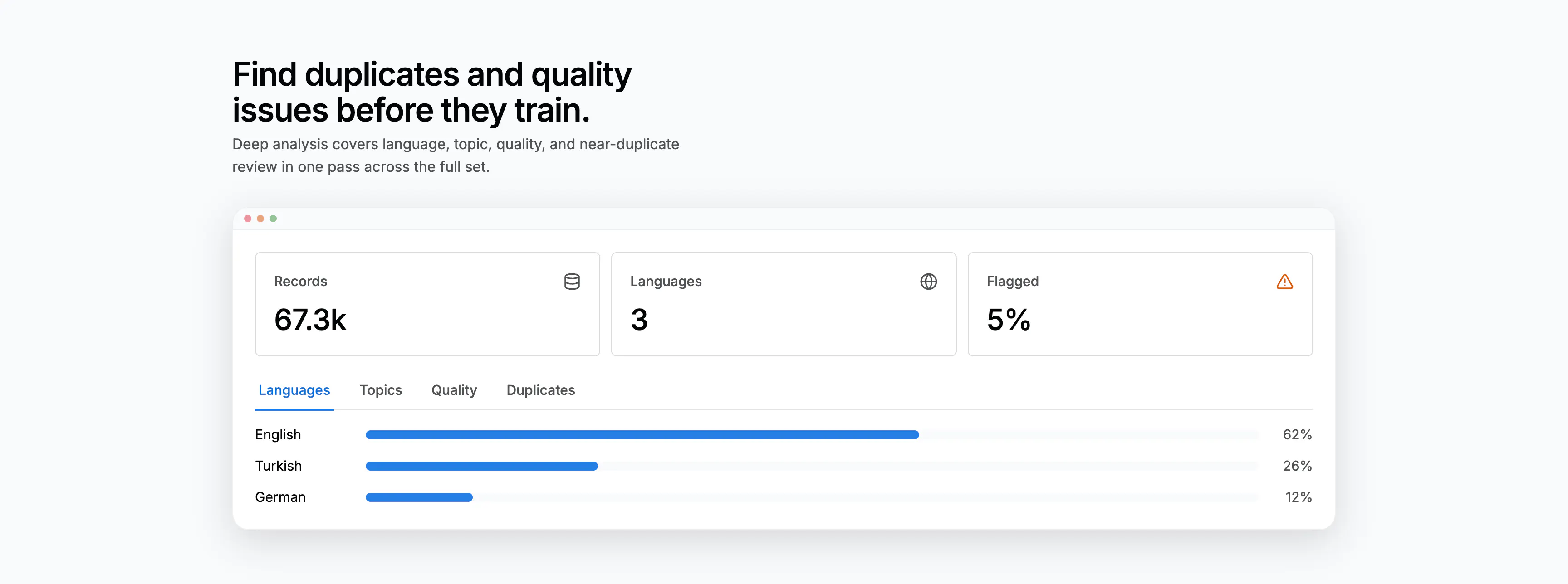The height and width of the screenshot is (584, 1568).
Task: Click the Turkish language label
Action: coord(278,466)
